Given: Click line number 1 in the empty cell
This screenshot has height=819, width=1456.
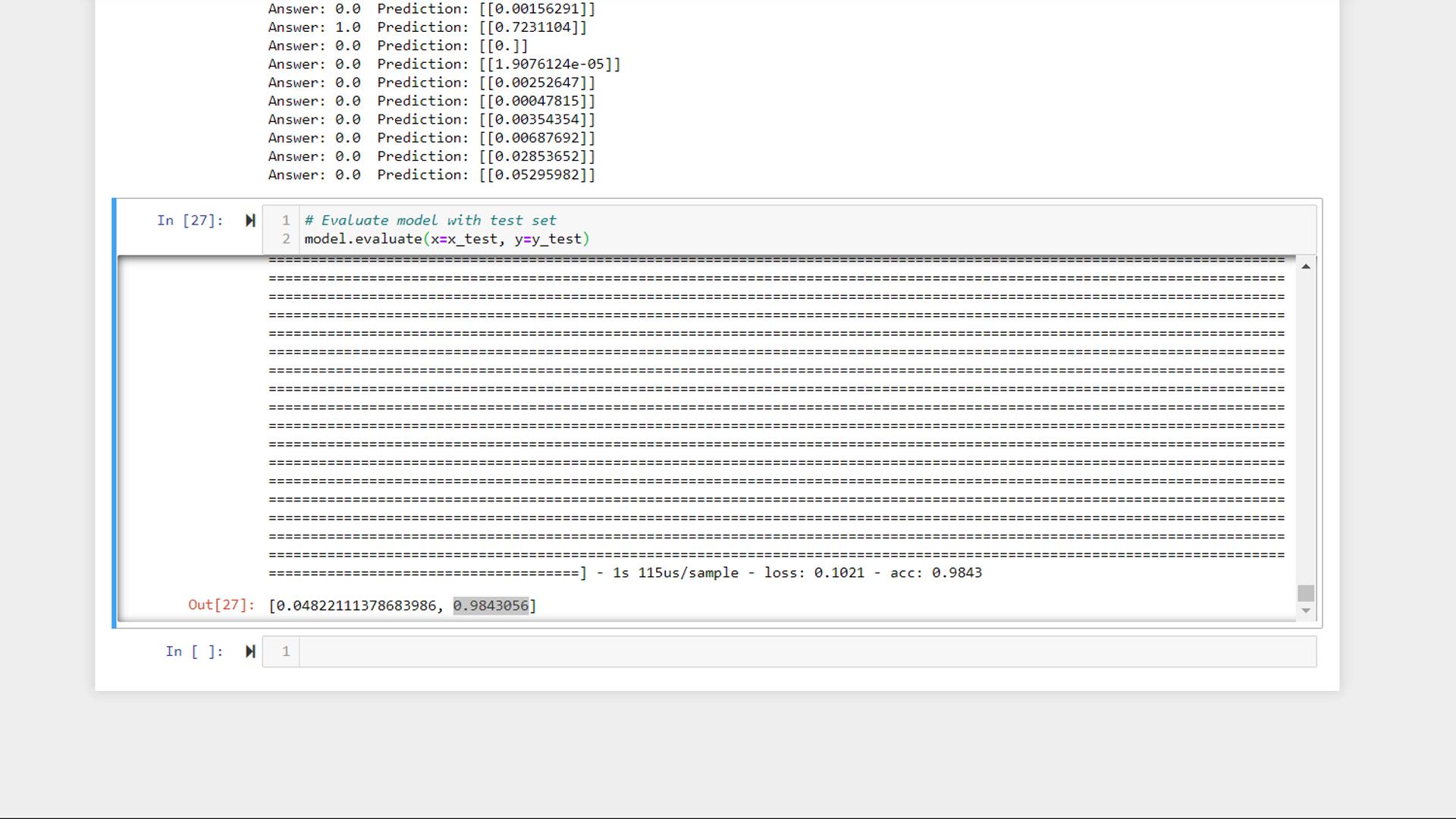Looking at the screenshot, I should coord(286,651).
